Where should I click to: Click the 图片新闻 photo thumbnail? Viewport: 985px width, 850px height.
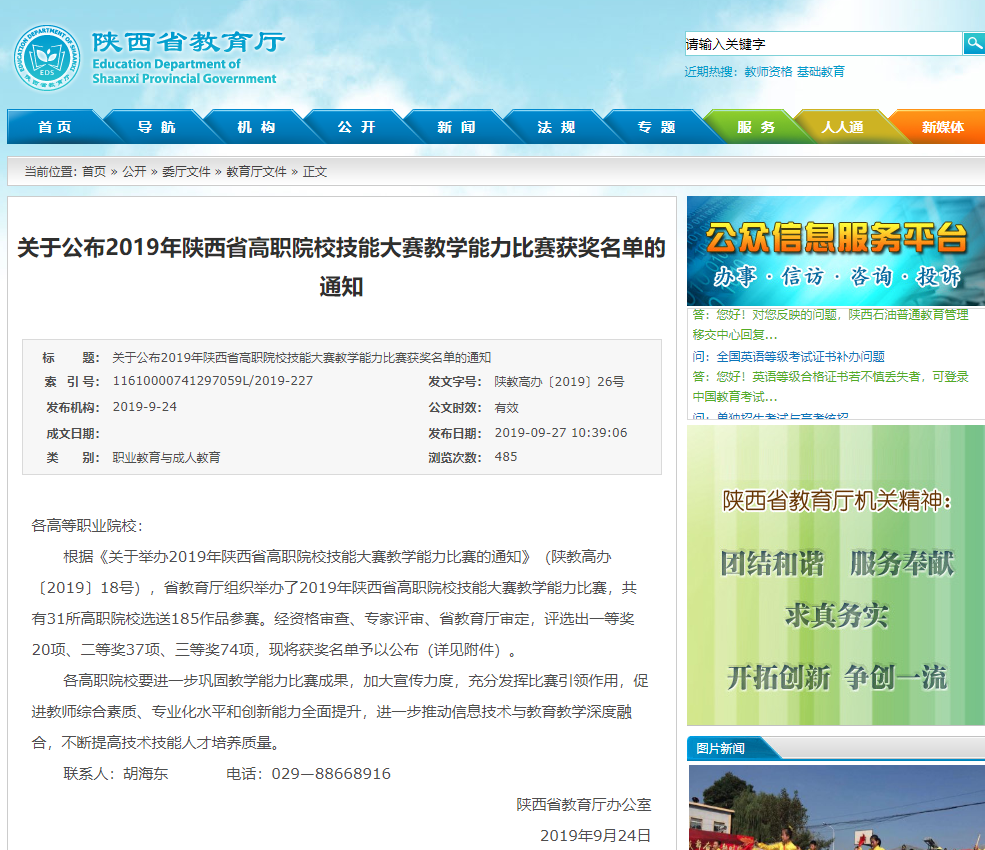point(835,807)
